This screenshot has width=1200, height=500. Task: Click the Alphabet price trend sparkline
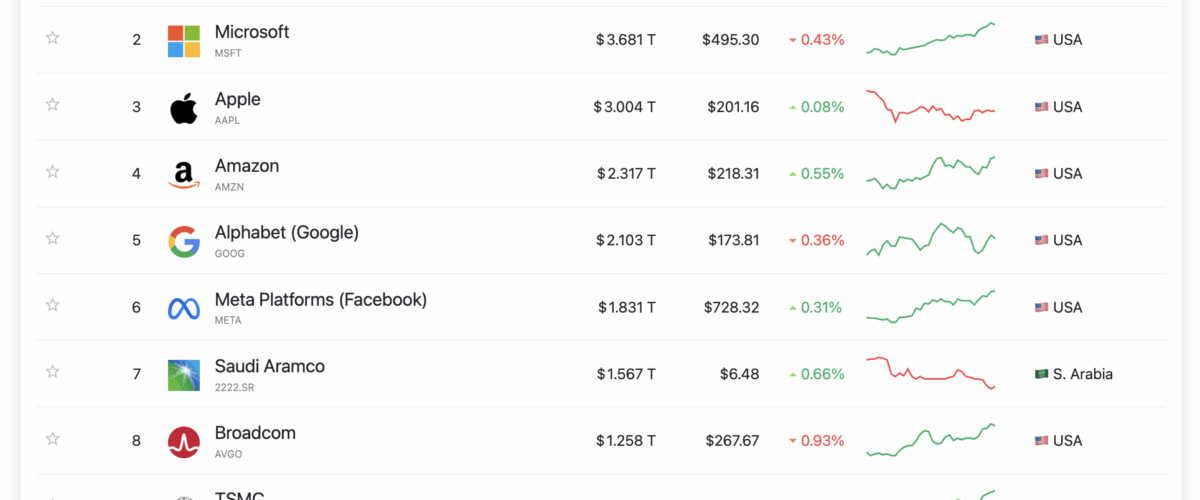[x=930, y=240]
